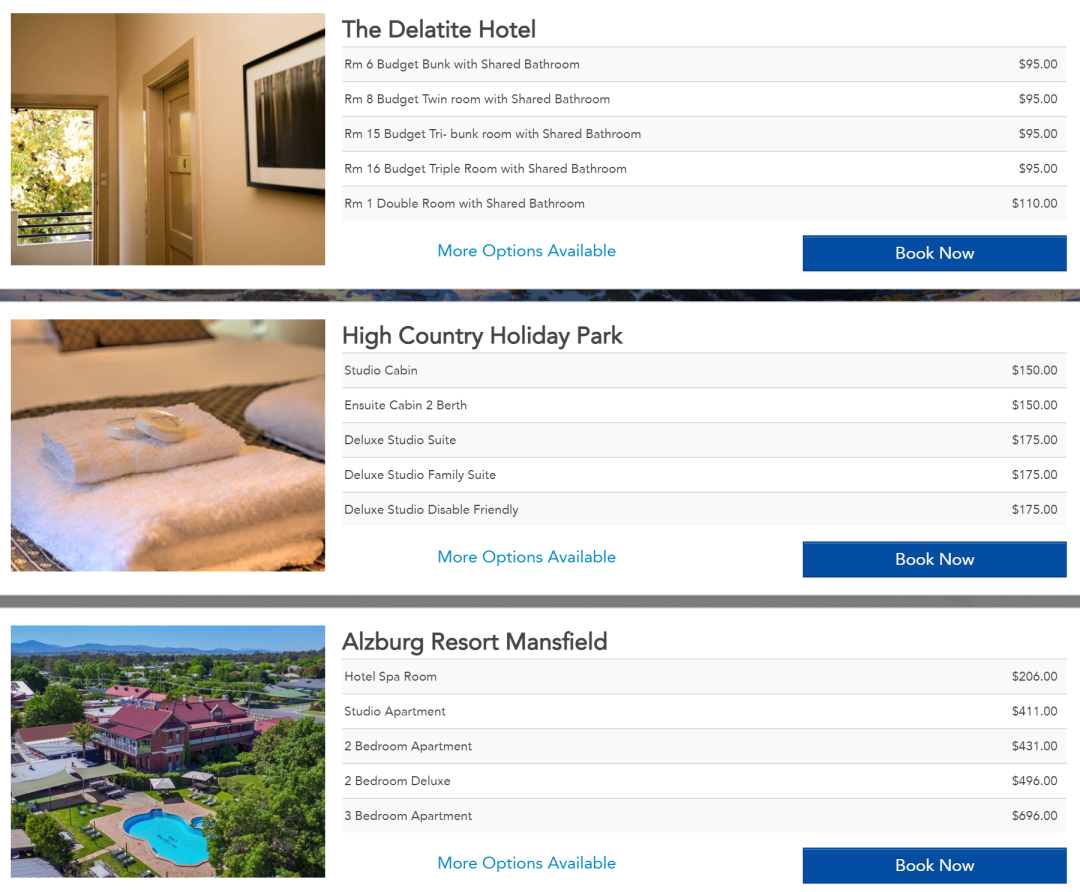Viewport: 1080px width, 892px height.
Task: Open More Options Available under High Country Holiday Park
Action: click(x=526, y=557)
